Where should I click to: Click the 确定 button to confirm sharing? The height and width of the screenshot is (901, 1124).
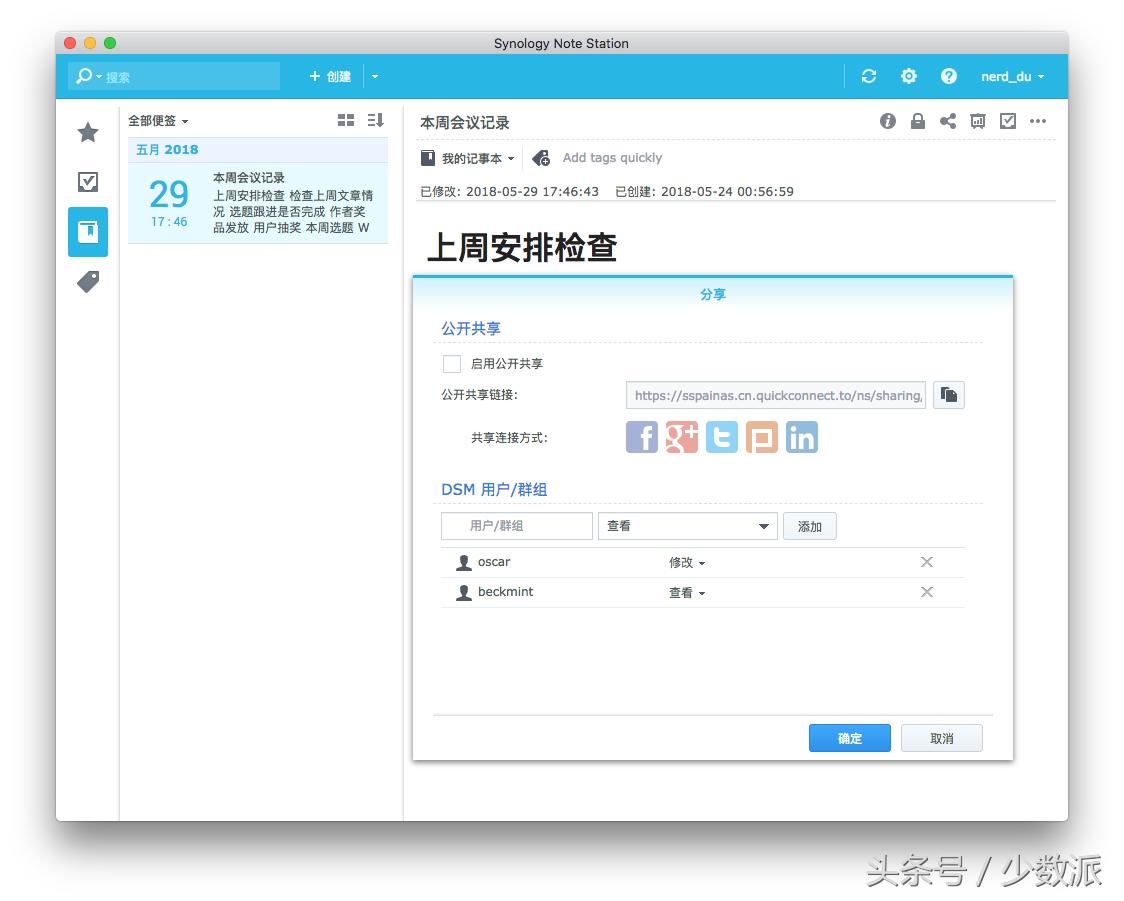849,738
